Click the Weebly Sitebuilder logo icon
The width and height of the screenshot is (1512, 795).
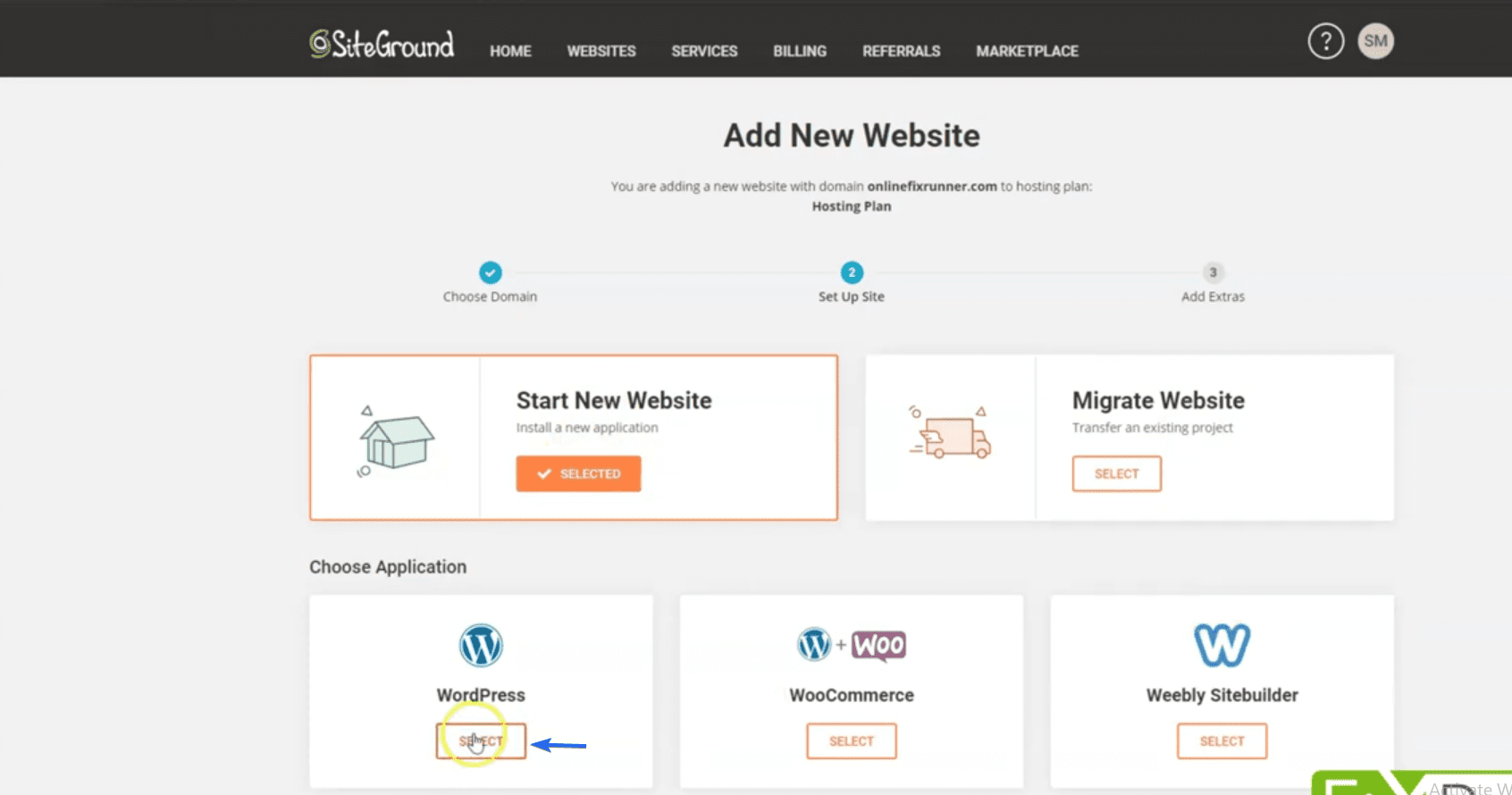[x=1222, y=645]
